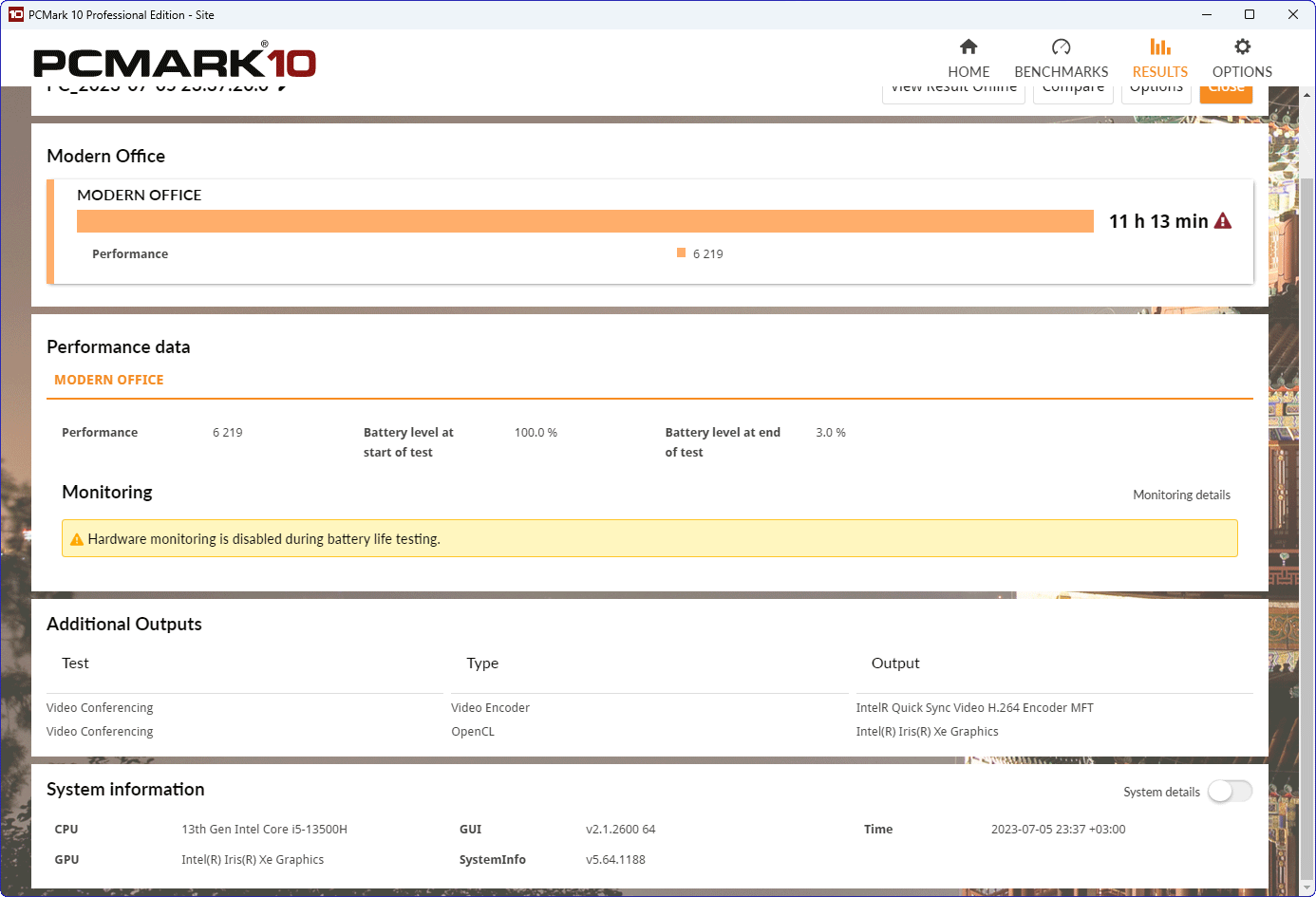Open the BENCHMARKS section
Image resolution: width=1316 pixels, height=897 pixels.
(1061, 59)
